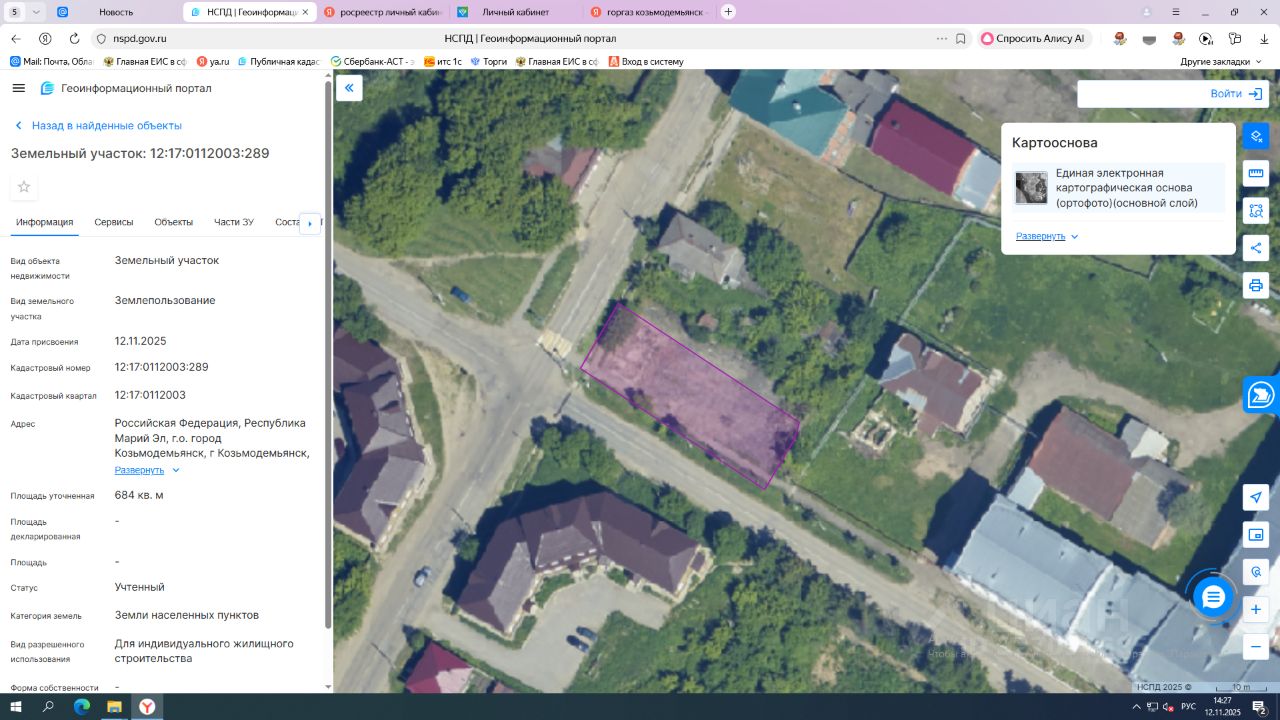Screen dimensions: 1280x720
Task: Open the Сбербанк-АСТ bookmark
Action: [372, 61]
